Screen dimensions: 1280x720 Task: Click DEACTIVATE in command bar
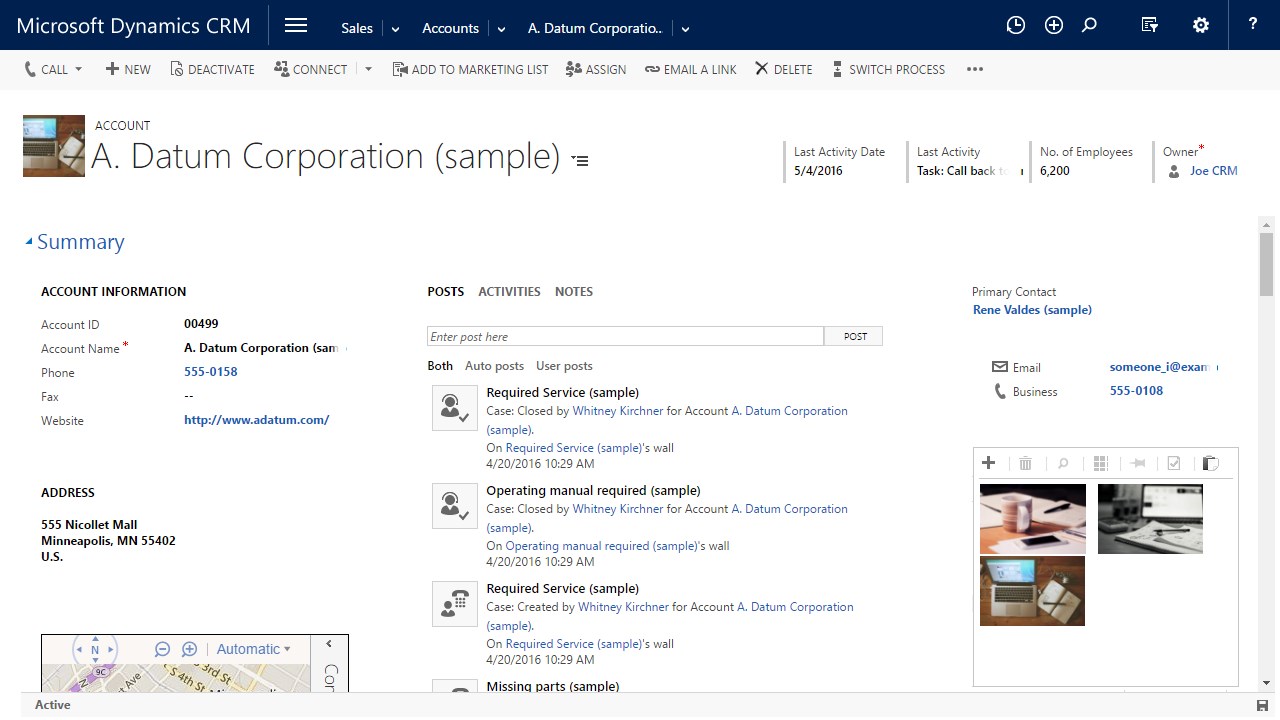(x=212, y=69)
